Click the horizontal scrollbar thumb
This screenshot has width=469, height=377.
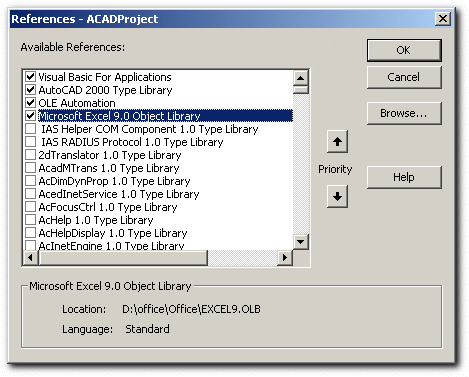tap(123, 258)
